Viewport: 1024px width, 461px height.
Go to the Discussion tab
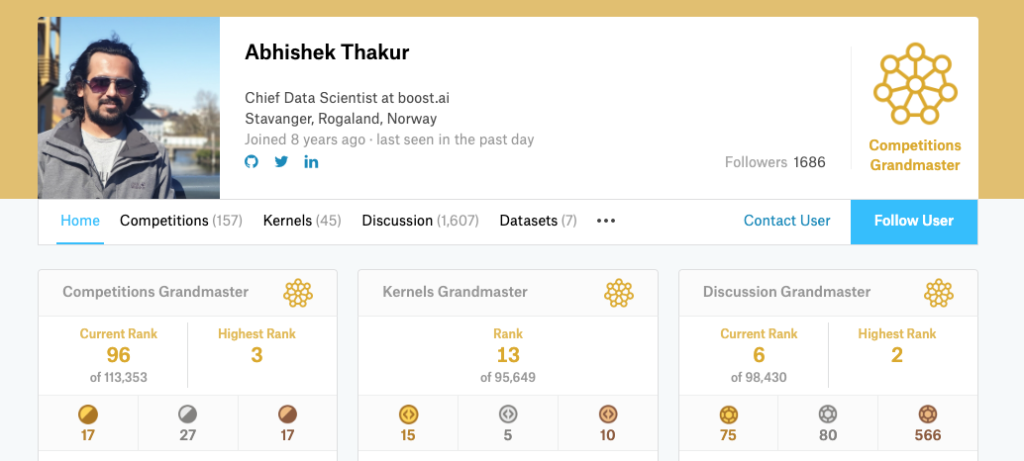pyautogui.click(x=420, y=221)
